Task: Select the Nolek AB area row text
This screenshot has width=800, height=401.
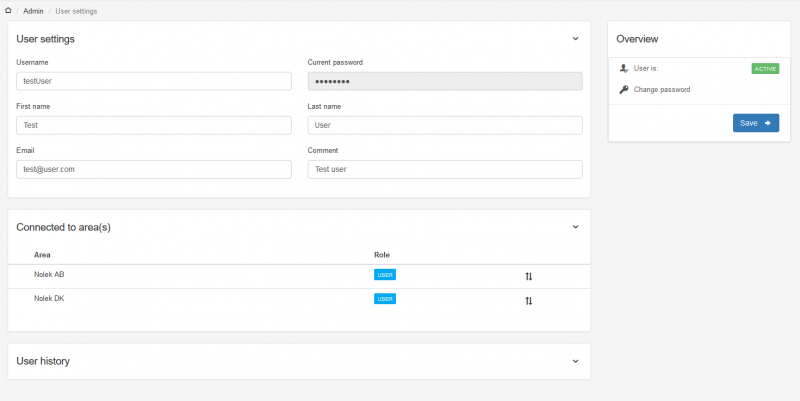Action: pyautogui.click(x=49, y=274)
